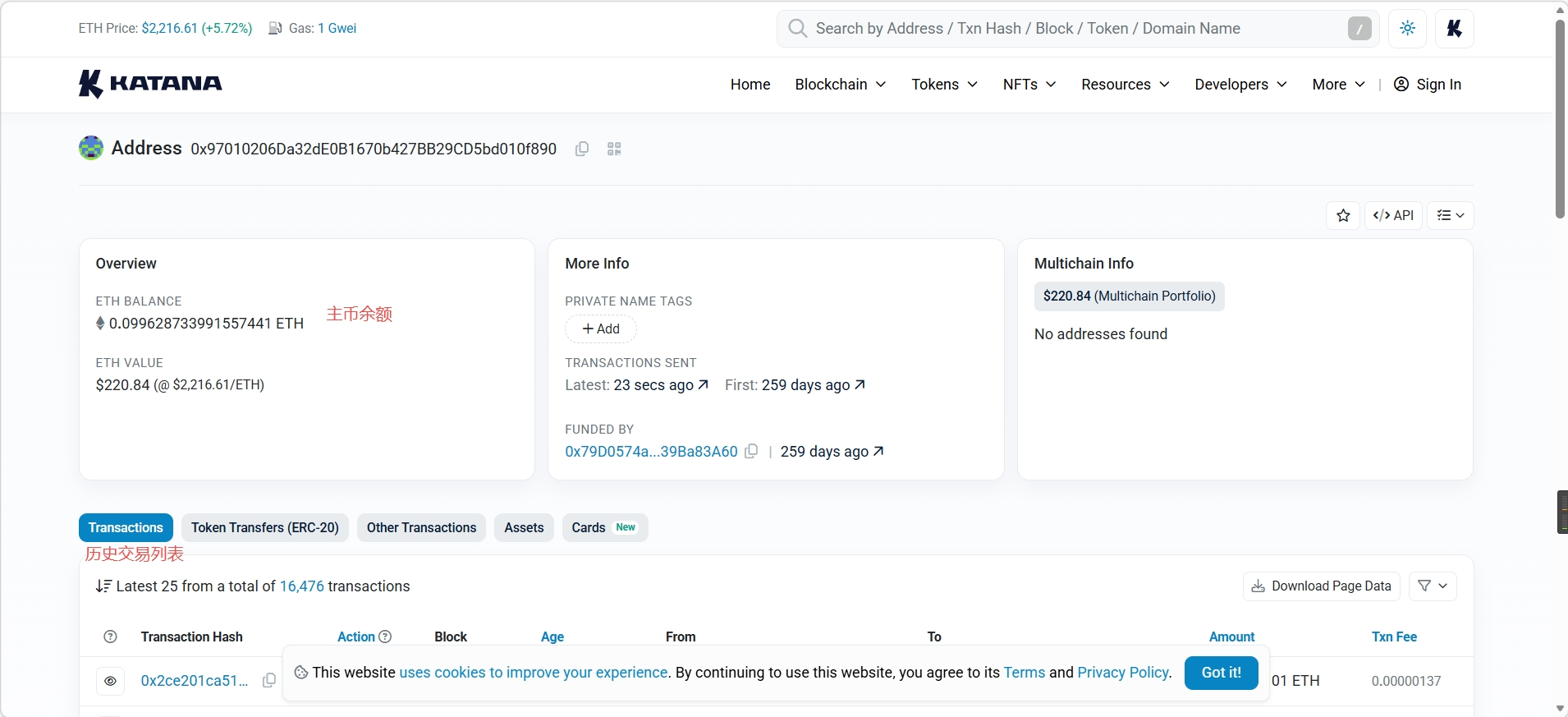The width and height of the screenshot is (1568, 717).
Task: Add a private name tag
Action: pos(601,329)
